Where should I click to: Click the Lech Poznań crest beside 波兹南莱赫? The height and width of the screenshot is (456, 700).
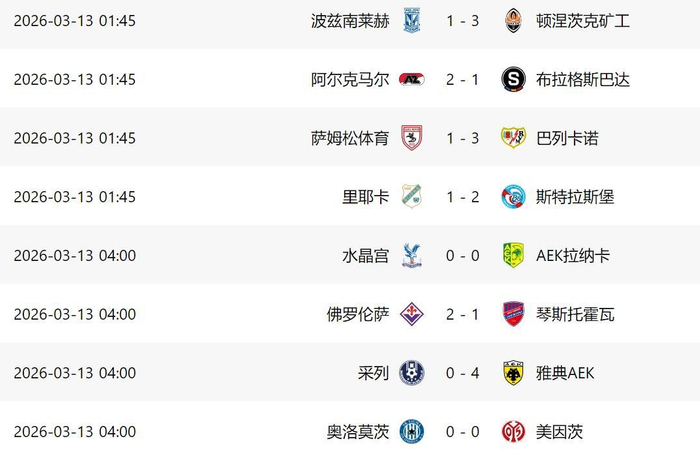click(412, 20)
